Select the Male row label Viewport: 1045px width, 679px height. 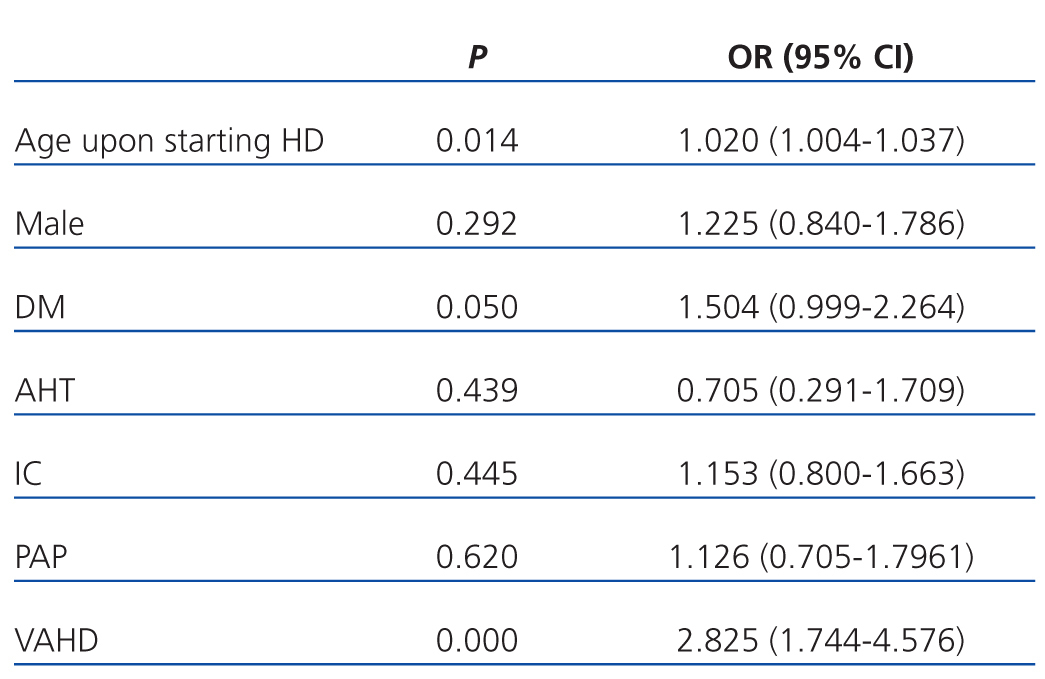50,224
